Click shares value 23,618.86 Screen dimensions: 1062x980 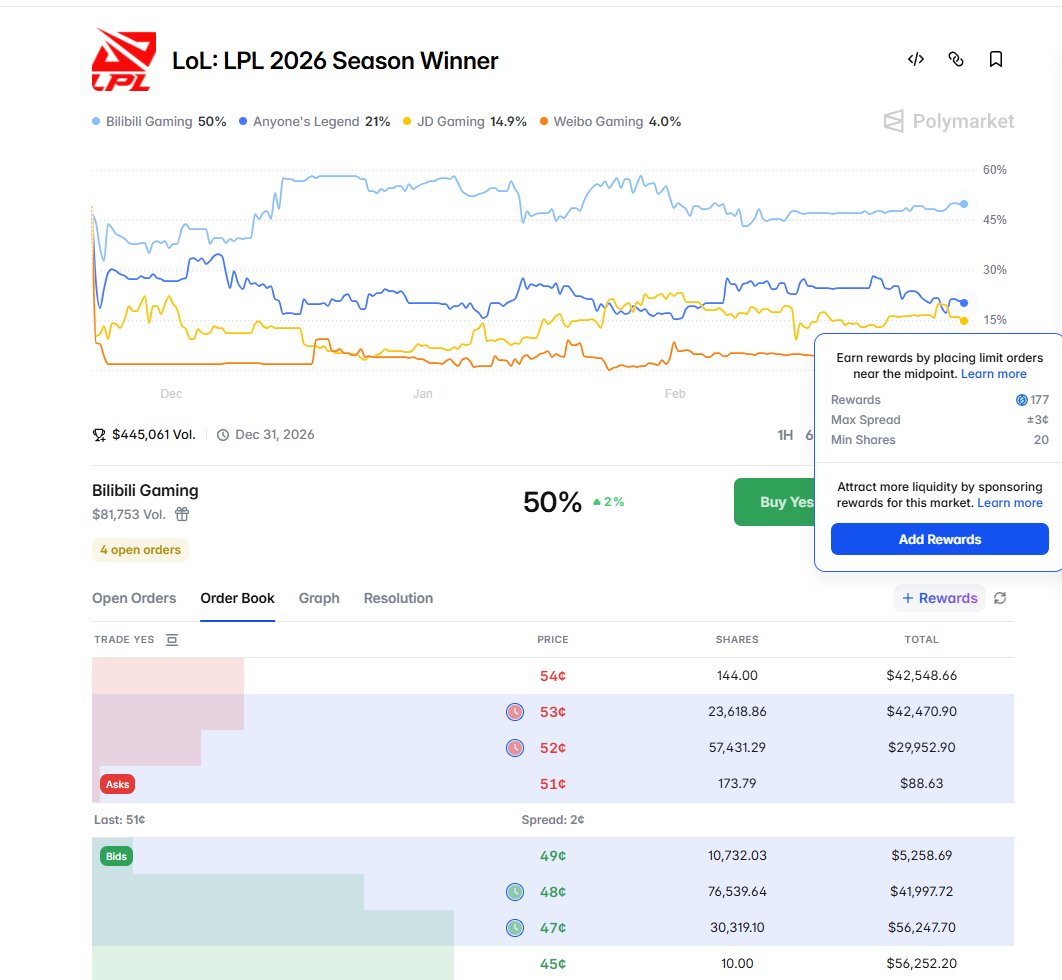point(737,711)
